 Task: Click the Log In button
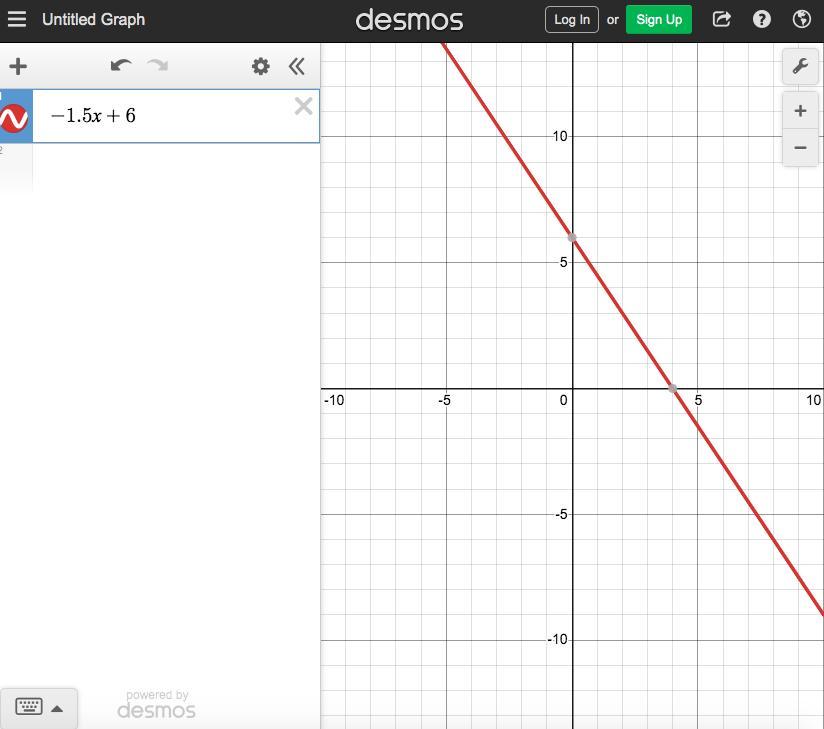571,19
